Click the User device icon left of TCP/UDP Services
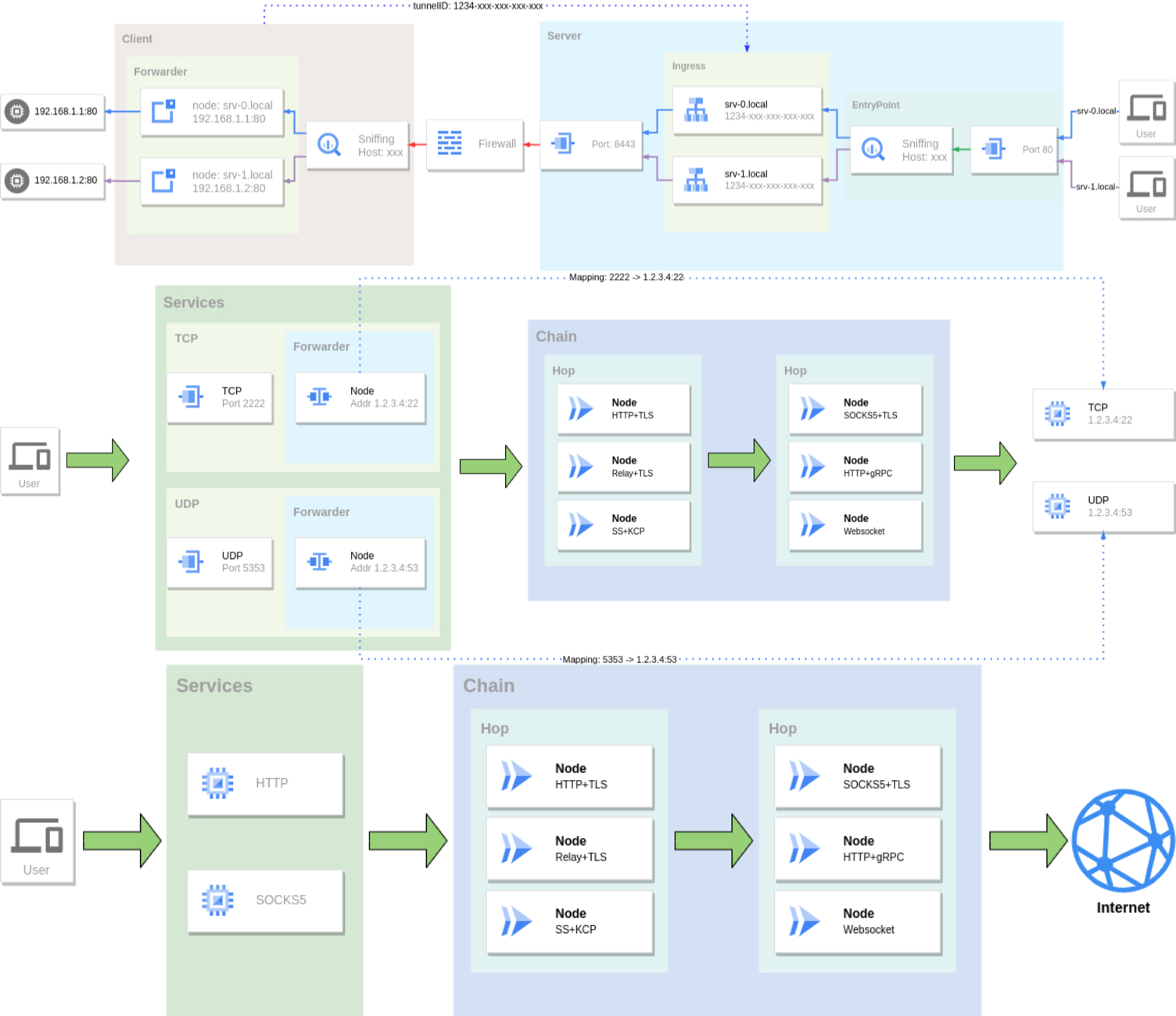 coord(30,456)
